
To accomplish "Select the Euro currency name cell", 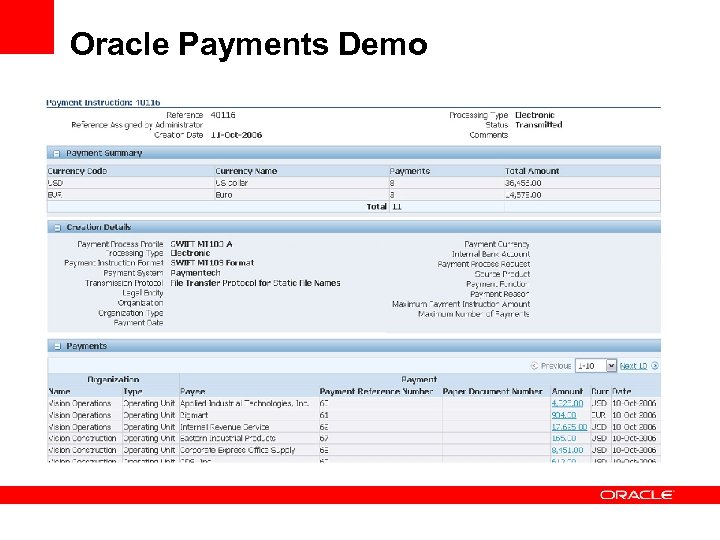I will (224, 195).
